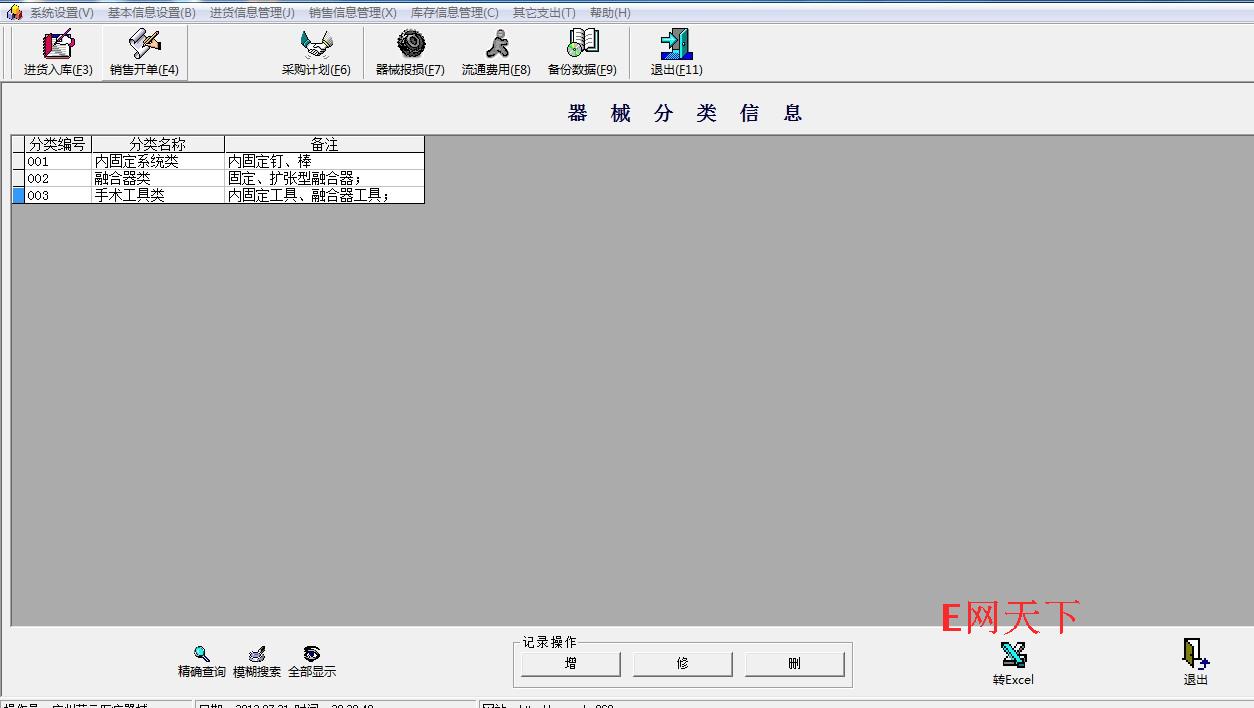The height and width of the screenshot is (708, 1254).
Task: Open the 库存信息管理(C) menu
Action: 455,13
